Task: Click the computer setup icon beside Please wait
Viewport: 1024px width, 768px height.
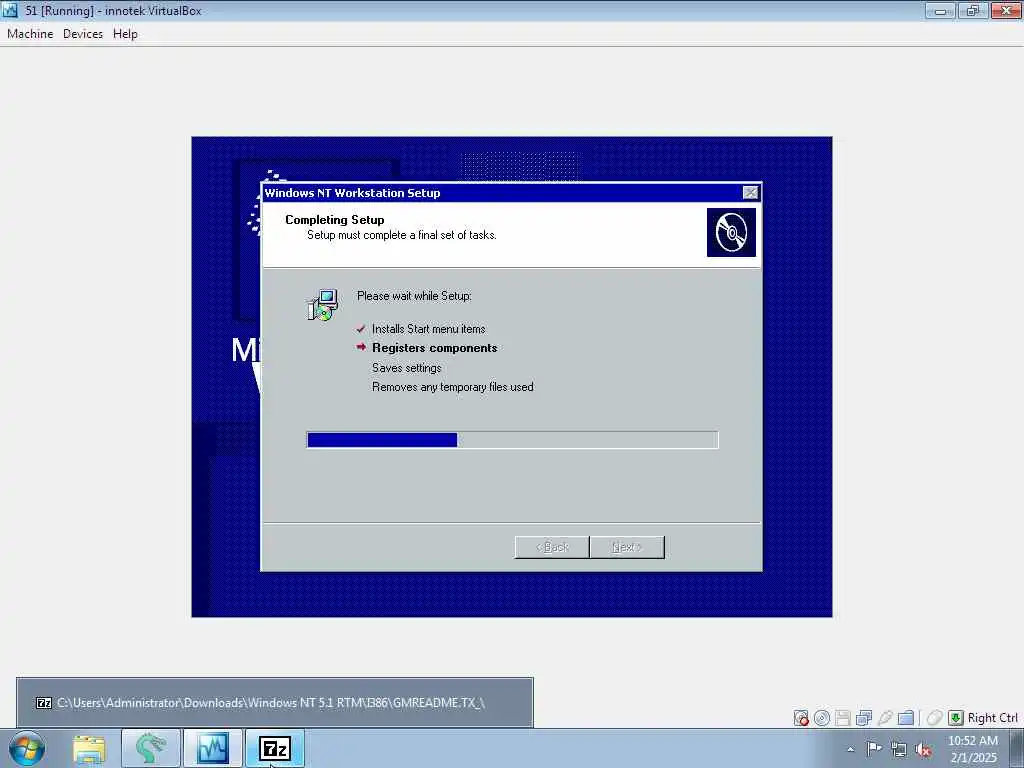Action: [323, 306]
